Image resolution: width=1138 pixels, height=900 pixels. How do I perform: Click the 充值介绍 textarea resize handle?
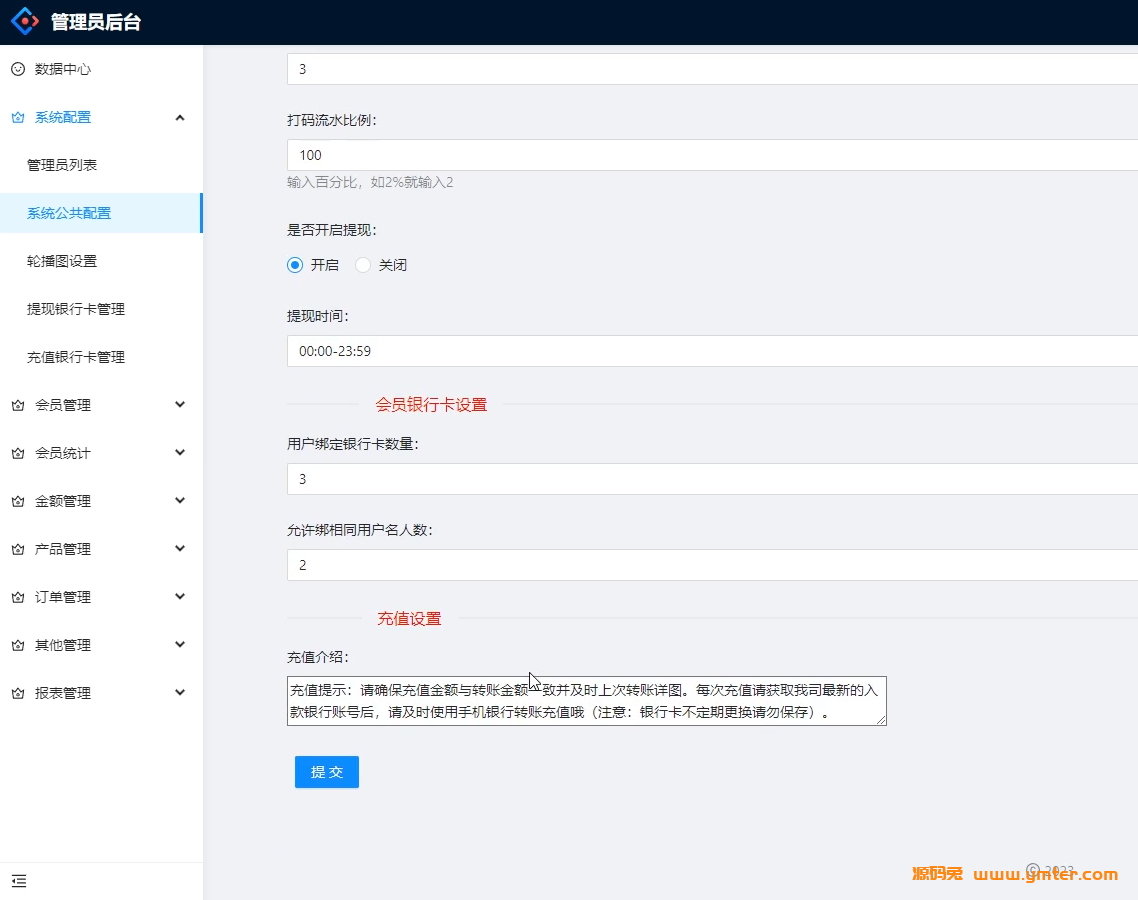pos(881,719)
